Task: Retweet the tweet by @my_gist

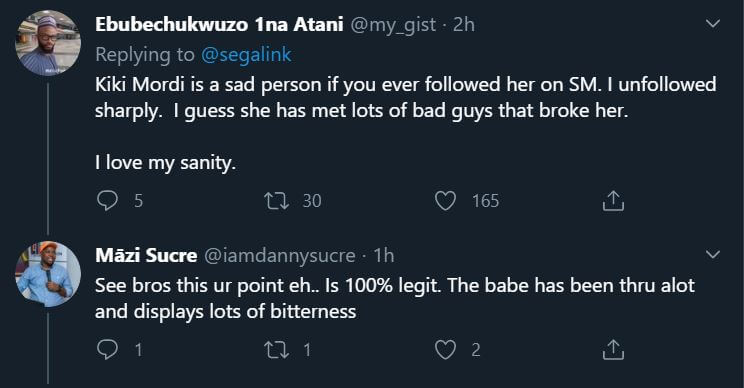Action: point(276,201)
